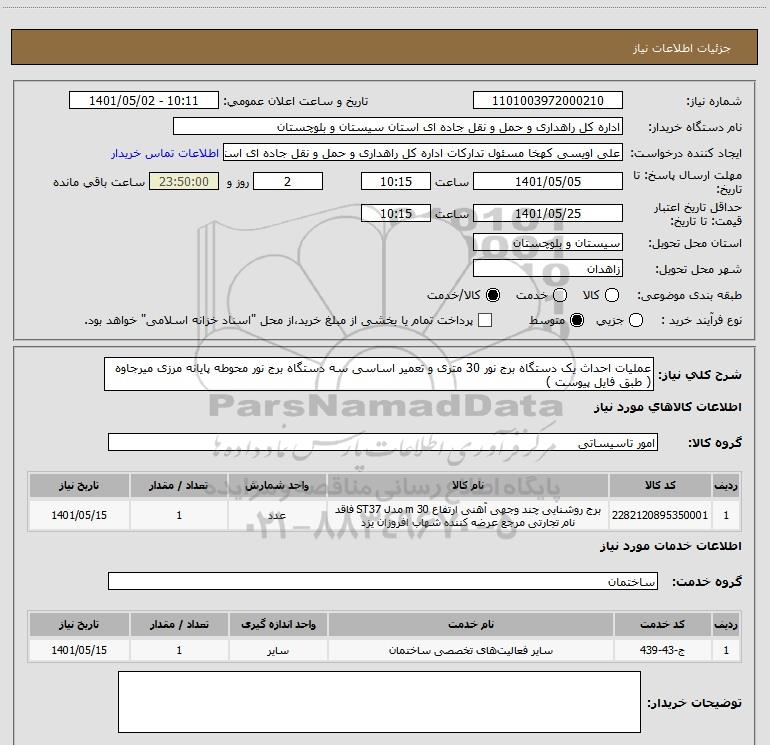Click goods code 2282120895350001 cell
The image size is (770, 745).
pyautogui.click(x=660, y=515)
